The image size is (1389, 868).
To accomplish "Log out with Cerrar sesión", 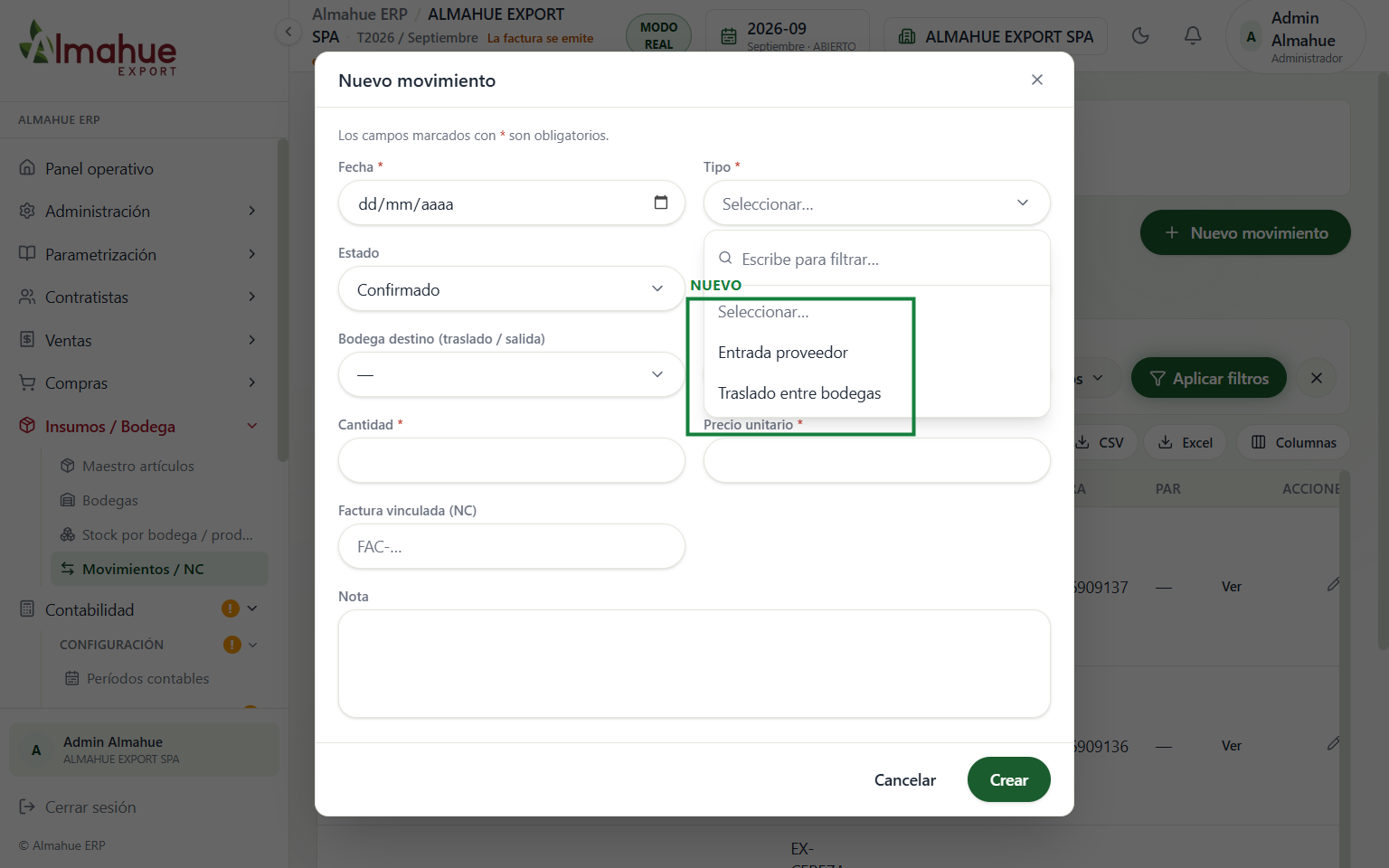I will pyautogui.click(x=78, y=807).
